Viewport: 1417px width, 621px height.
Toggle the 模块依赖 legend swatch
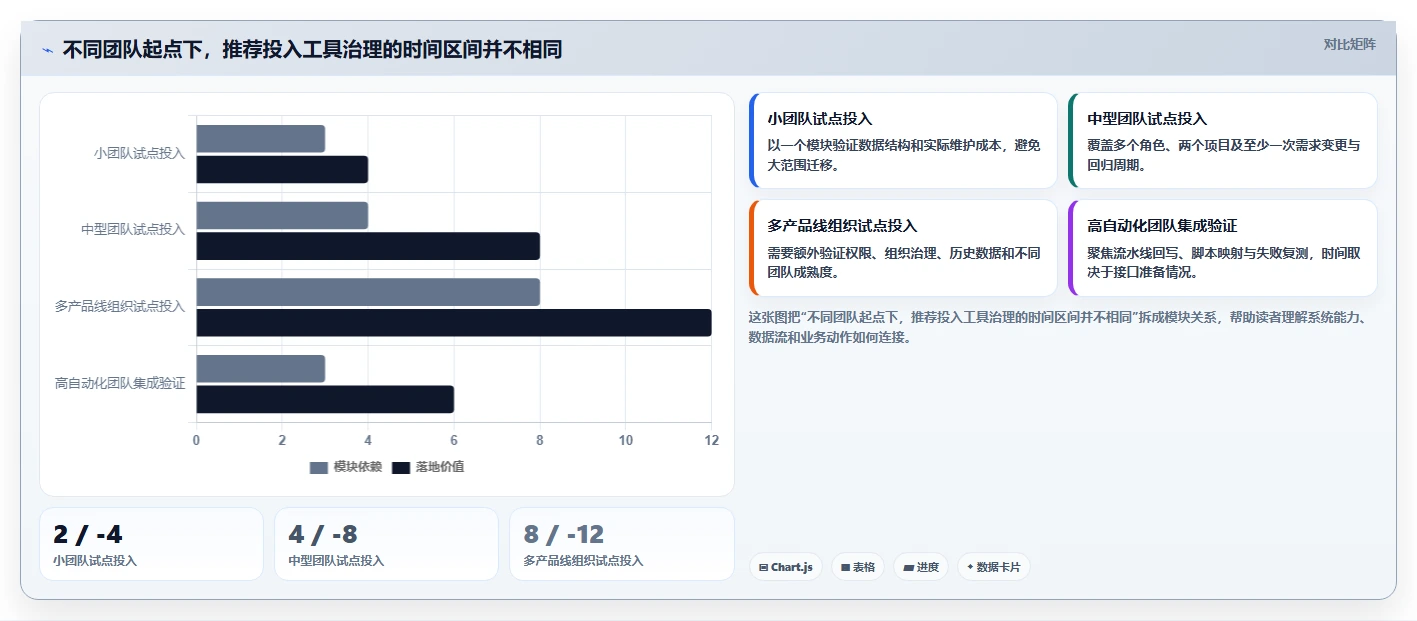(319, 467)
